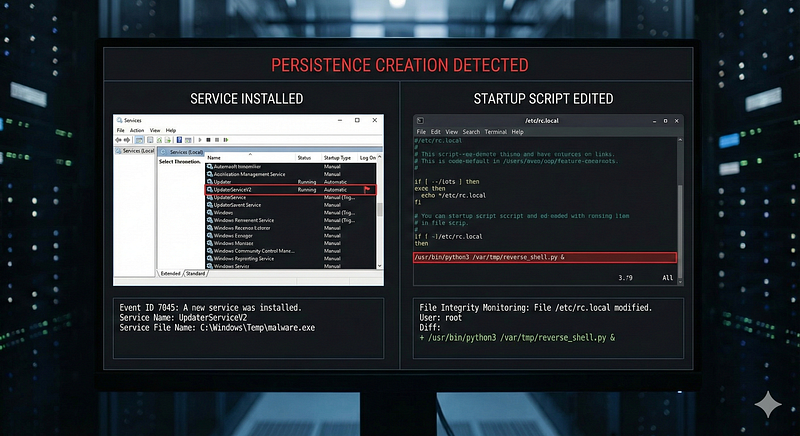Click the '#/etc/rc.local' first line in the terminal
The width and height of the screenshot is (800, 436).
[x=438, y=141]
